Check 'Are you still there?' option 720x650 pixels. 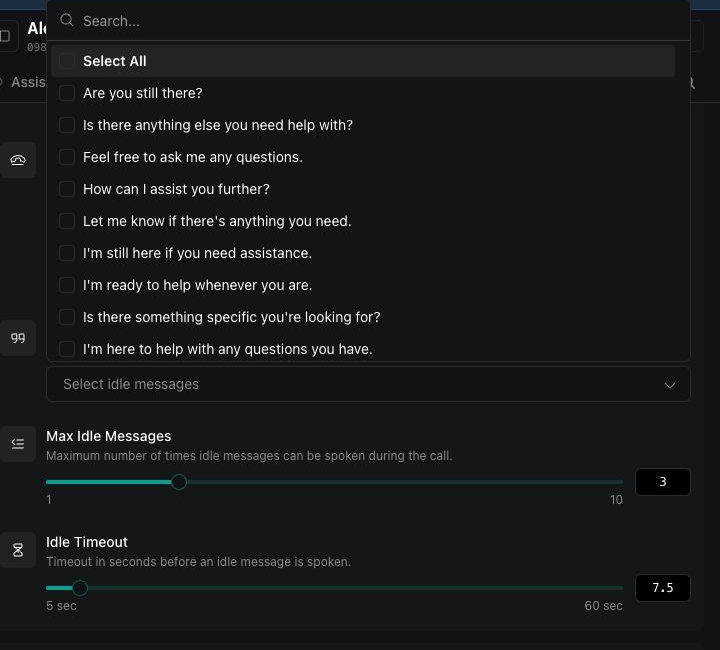tap(67, 93)
